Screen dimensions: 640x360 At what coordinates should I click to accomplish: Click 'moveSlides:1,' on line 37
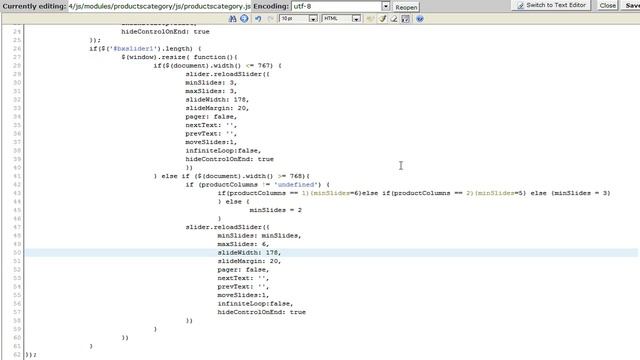point(211,142)
